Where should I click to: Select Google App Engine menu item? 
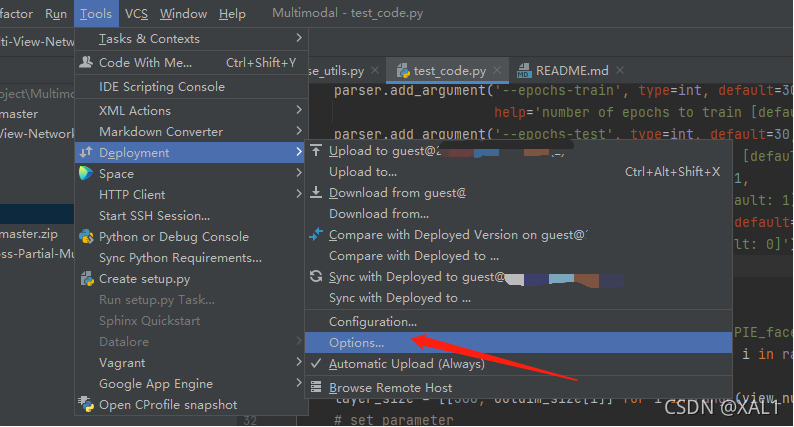pyautogui.click(x=191, y=384)
